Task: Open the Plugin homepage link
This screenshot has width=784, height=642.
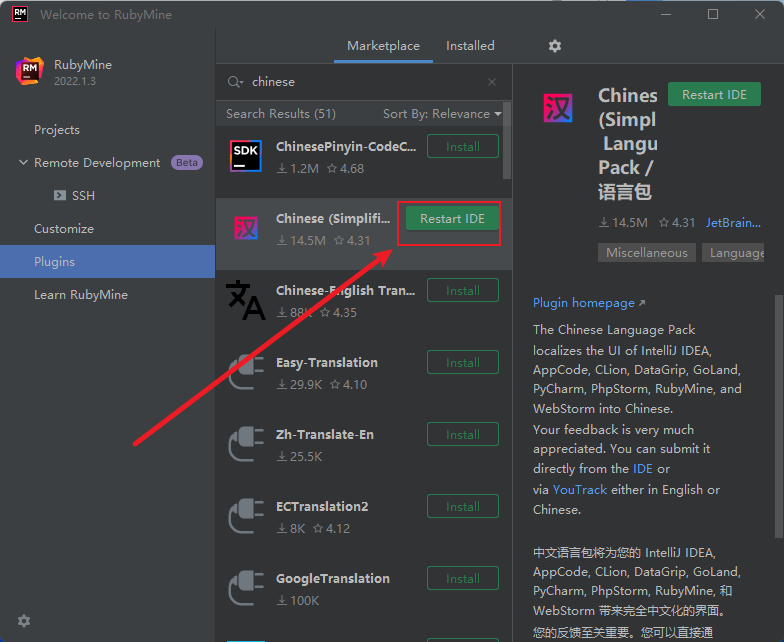Action: coord(589,303)
